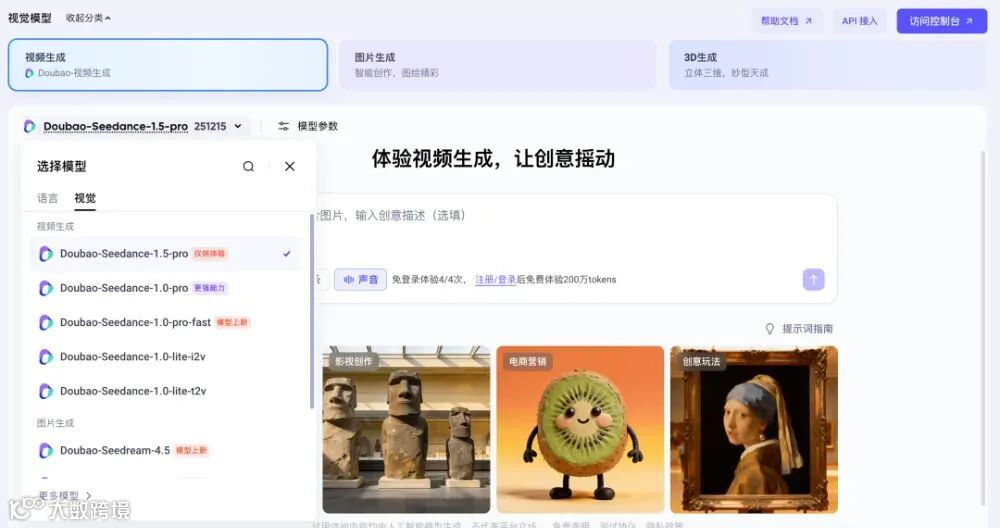Click the 251215 version text
The width and height of the screenshot is (1000, 528).
(210, 126)
